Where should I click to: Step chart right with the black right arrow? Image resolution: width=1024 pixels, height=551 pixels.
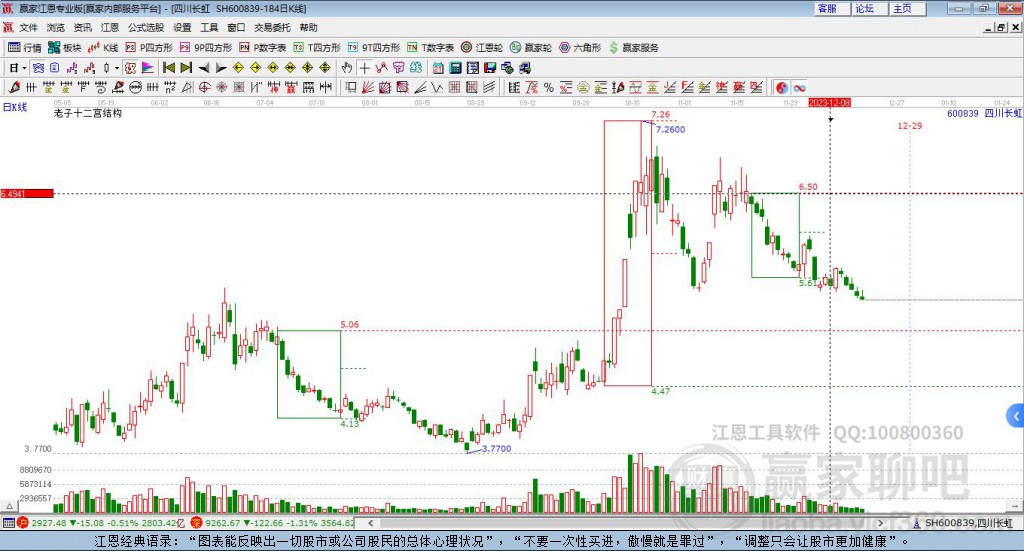221,68
